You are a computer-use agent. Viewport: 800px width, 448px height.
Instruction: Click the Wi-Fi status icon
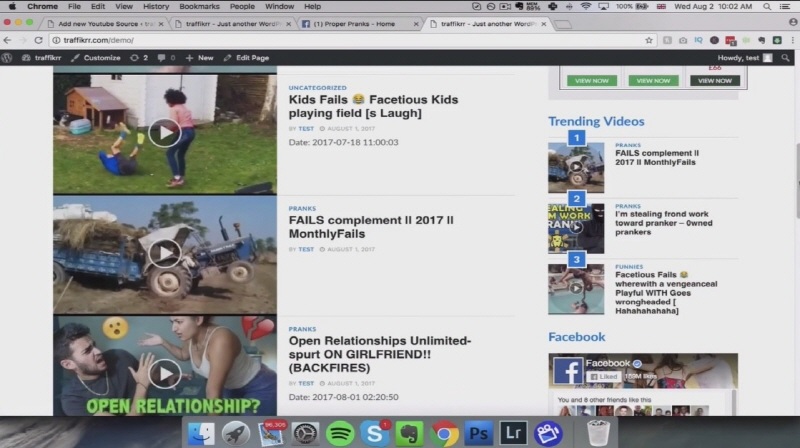pyautogui.click(x=586, y=7)
